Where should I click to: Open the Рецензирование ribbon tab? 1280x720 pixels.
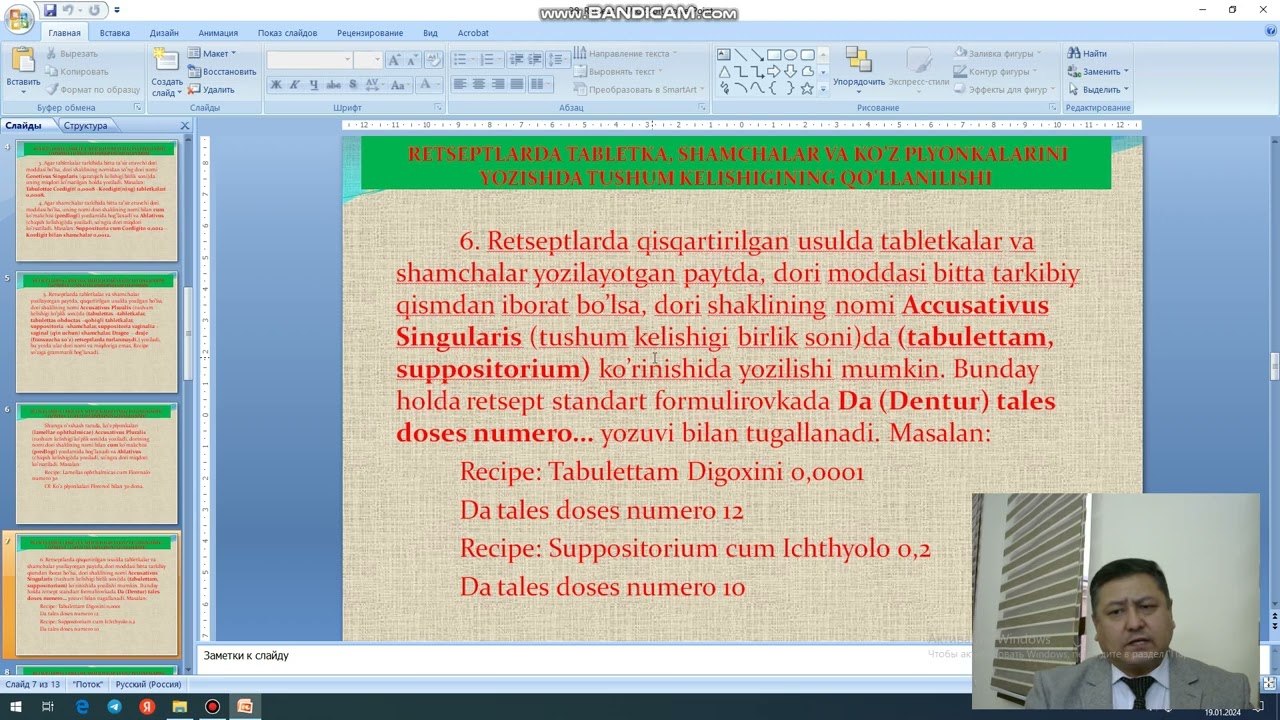[x=370, y=33]
